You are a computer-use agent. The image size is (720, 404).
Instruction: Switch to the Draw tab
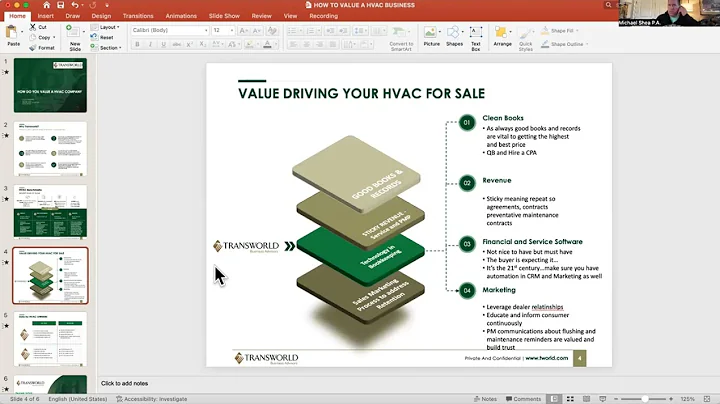[73, 16]
